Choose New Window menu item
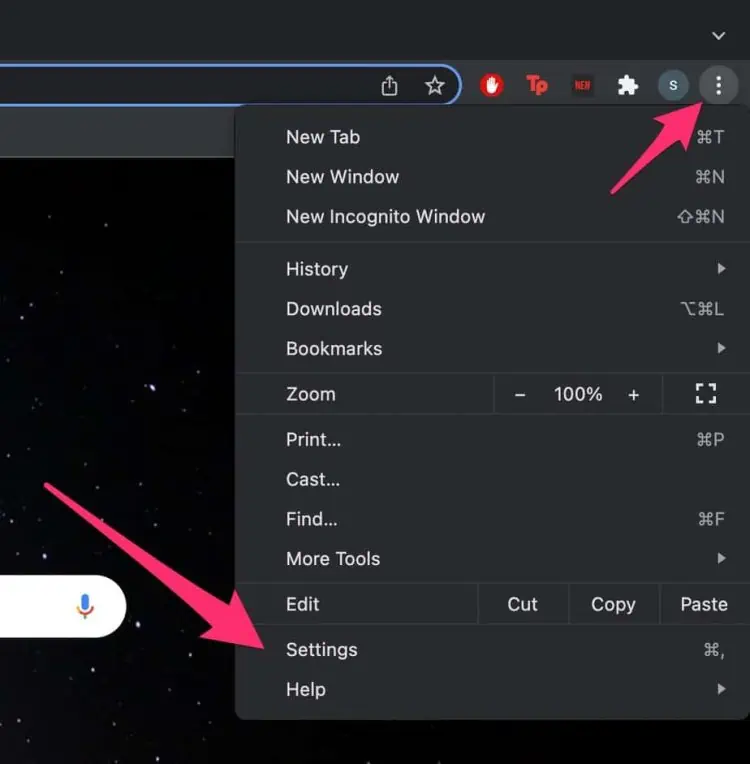Image resolution: width=750 pixels, height=764 pixels. (x=492, y=177)
